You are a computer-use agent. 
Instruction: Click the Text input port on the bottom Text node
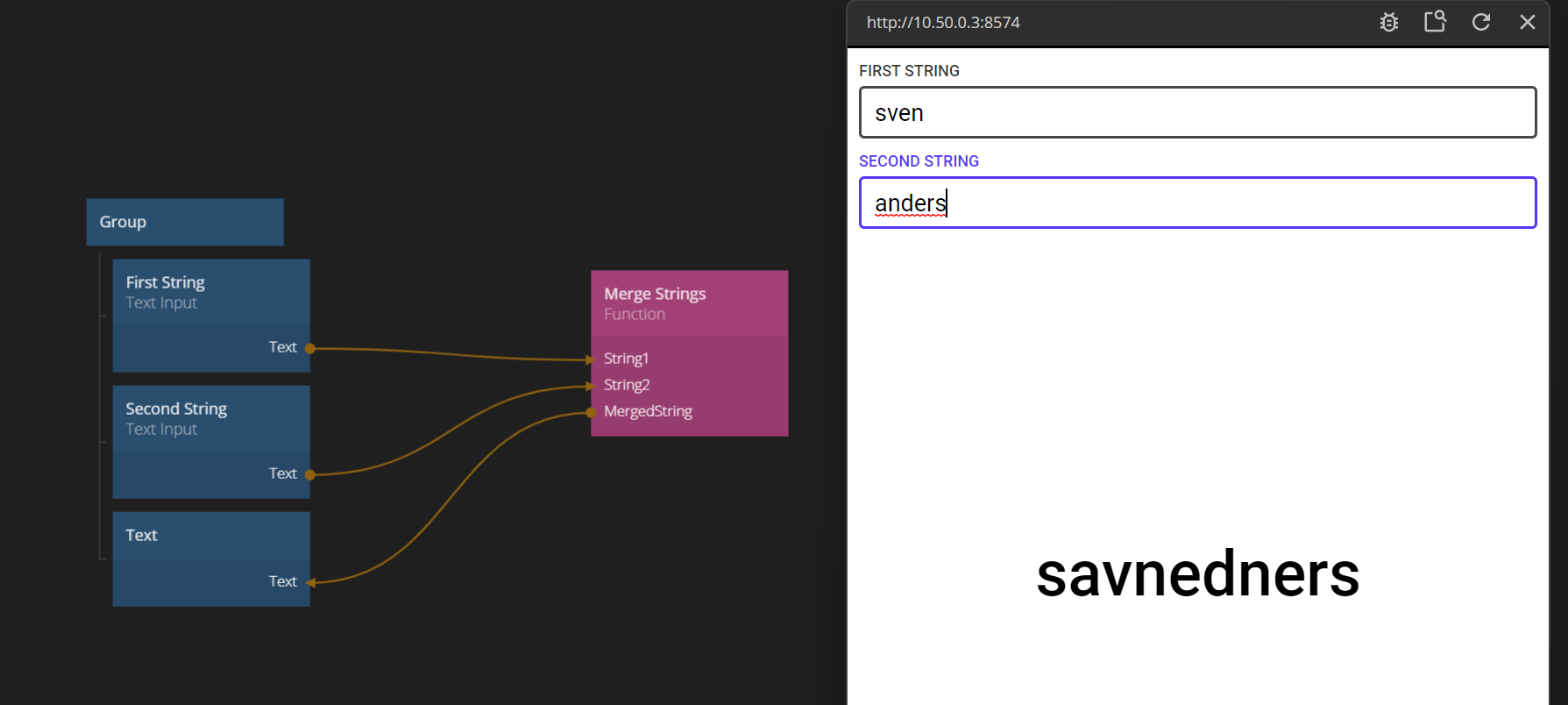[309, 581]
